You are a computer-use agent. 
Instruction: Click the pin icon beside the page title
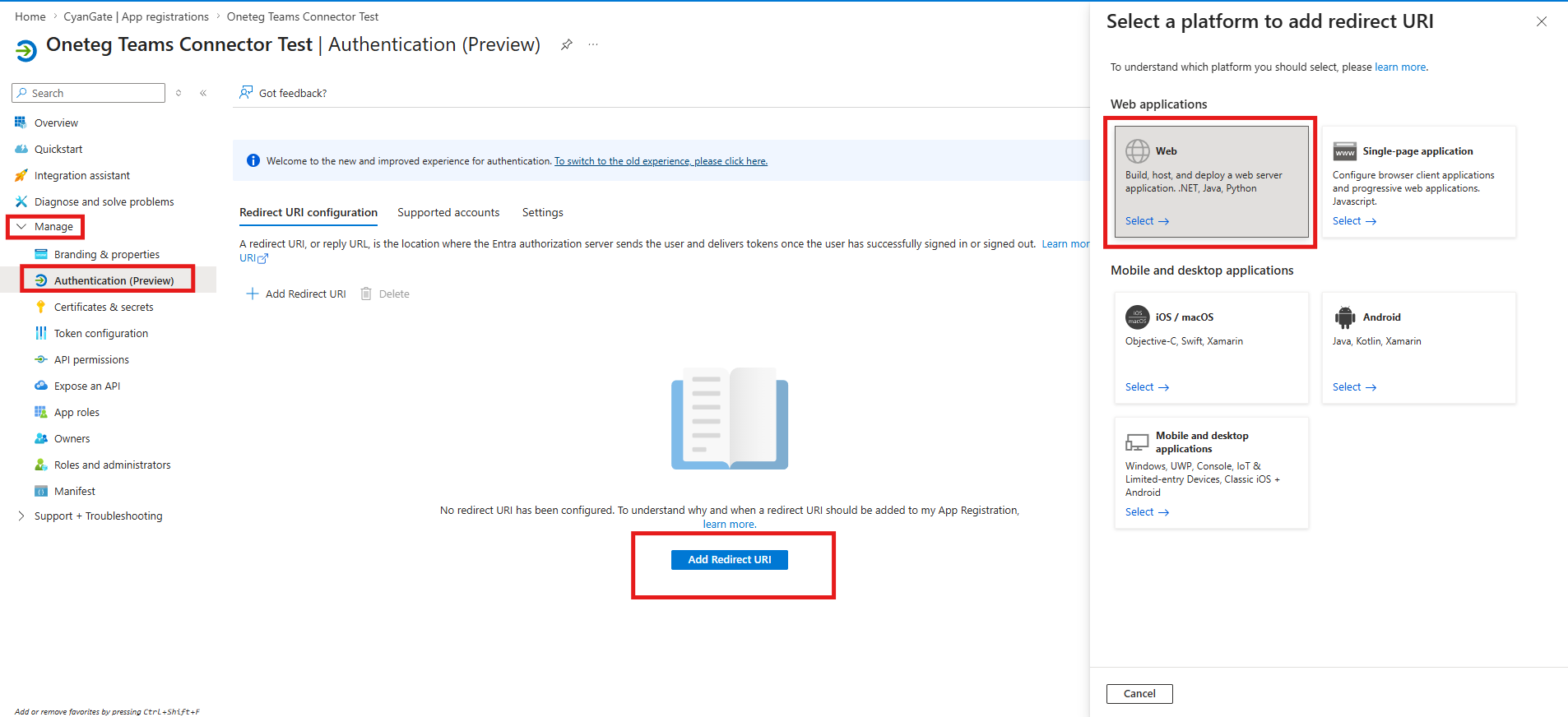click(x=567, y=44)
